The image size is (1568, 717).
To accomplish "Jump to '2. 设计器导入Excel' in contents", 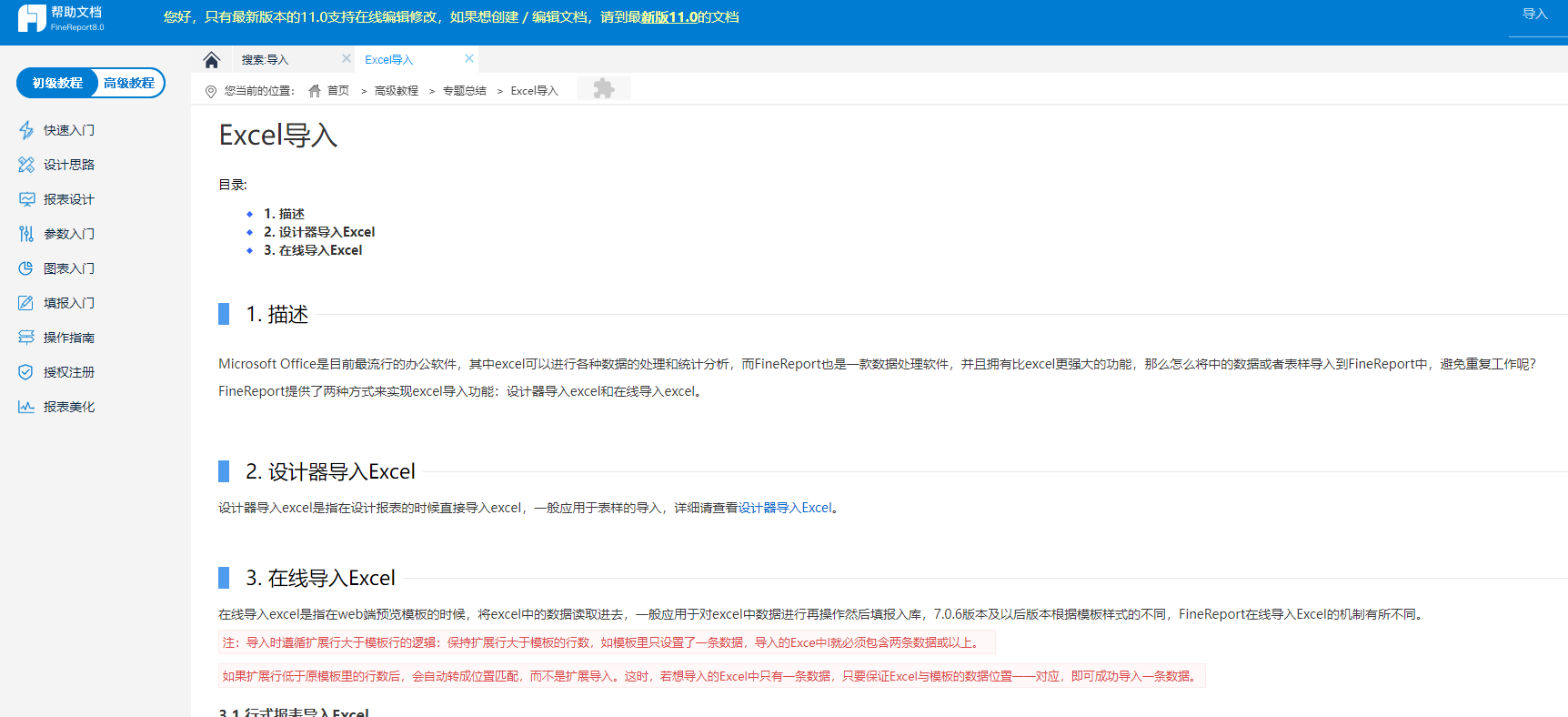I will point(319,232).
